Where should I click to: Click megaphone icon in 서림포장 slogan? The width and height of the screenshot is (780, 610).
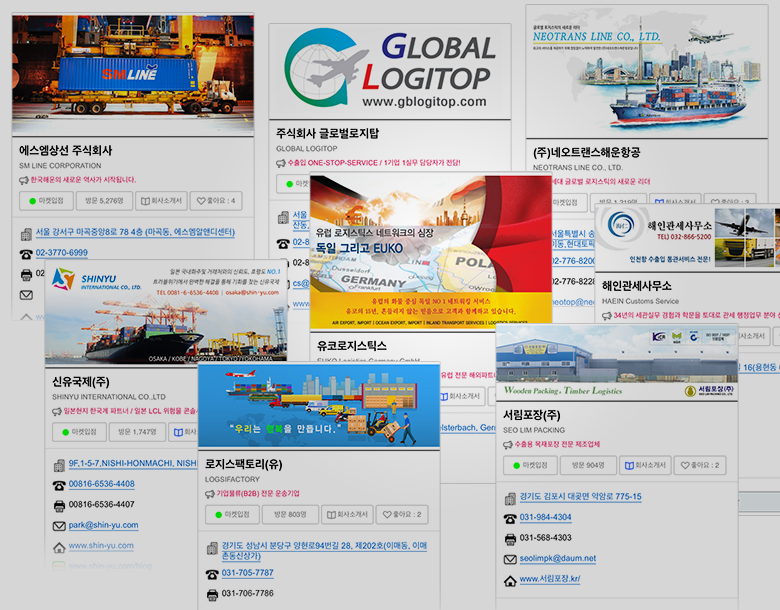tap(508, 445)
